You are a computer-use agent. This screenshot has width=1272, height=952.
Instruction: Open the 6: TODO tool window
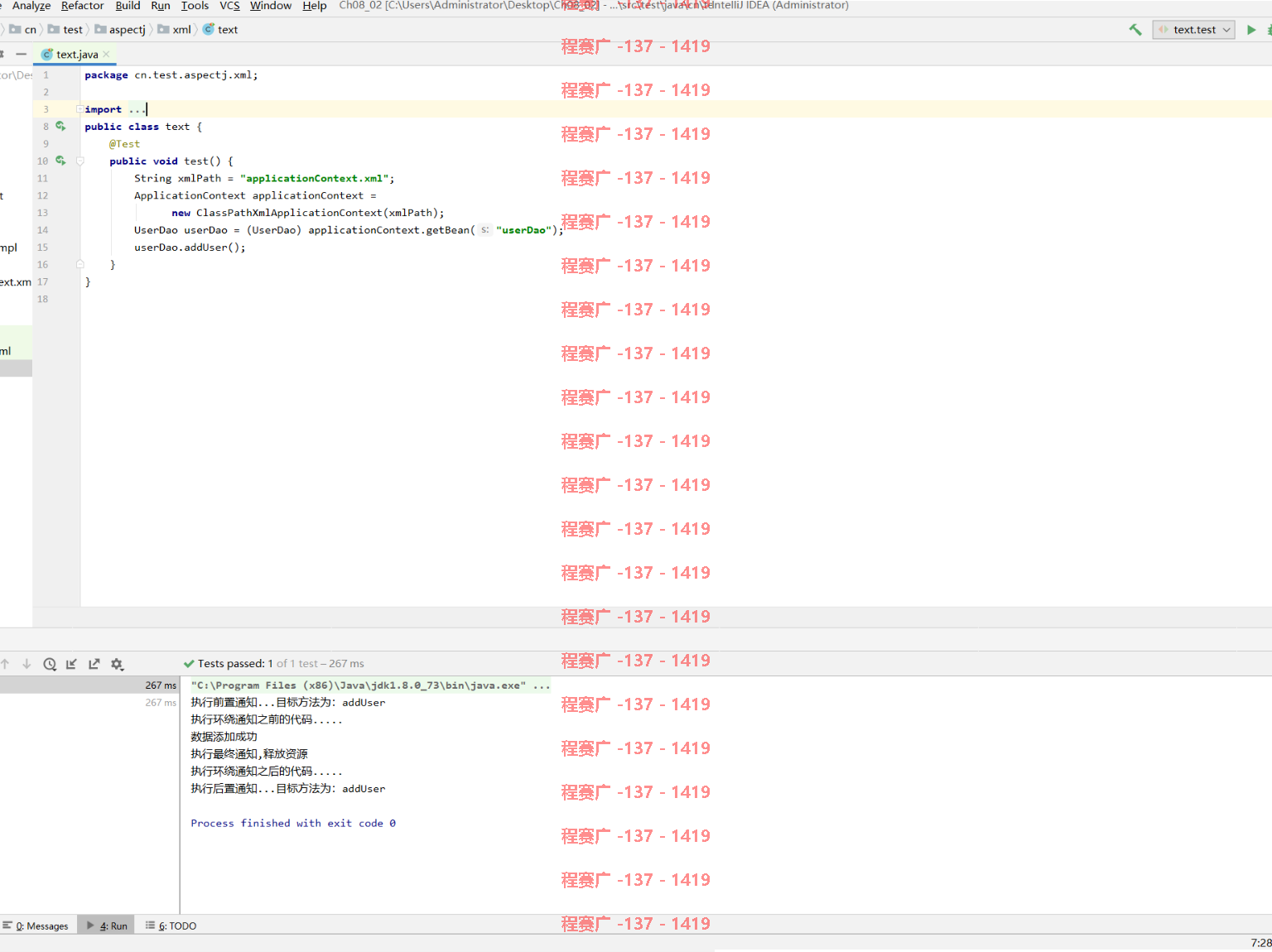pyautogui.click(x=171, y=926)
